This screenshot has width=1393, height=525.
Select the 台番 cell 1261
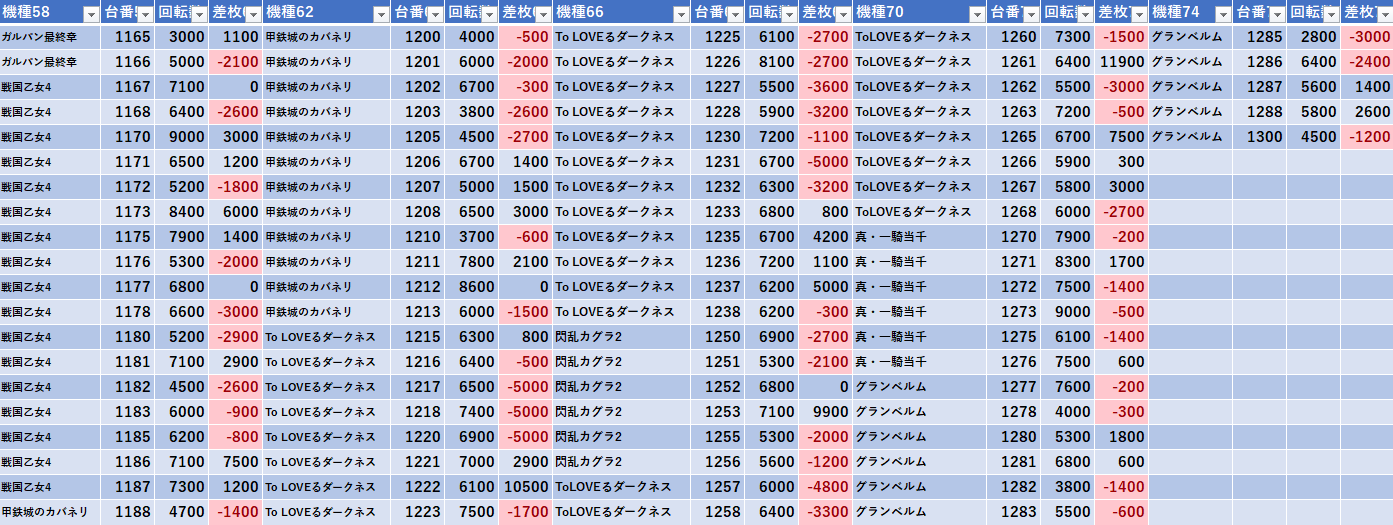click(1013, 62)
